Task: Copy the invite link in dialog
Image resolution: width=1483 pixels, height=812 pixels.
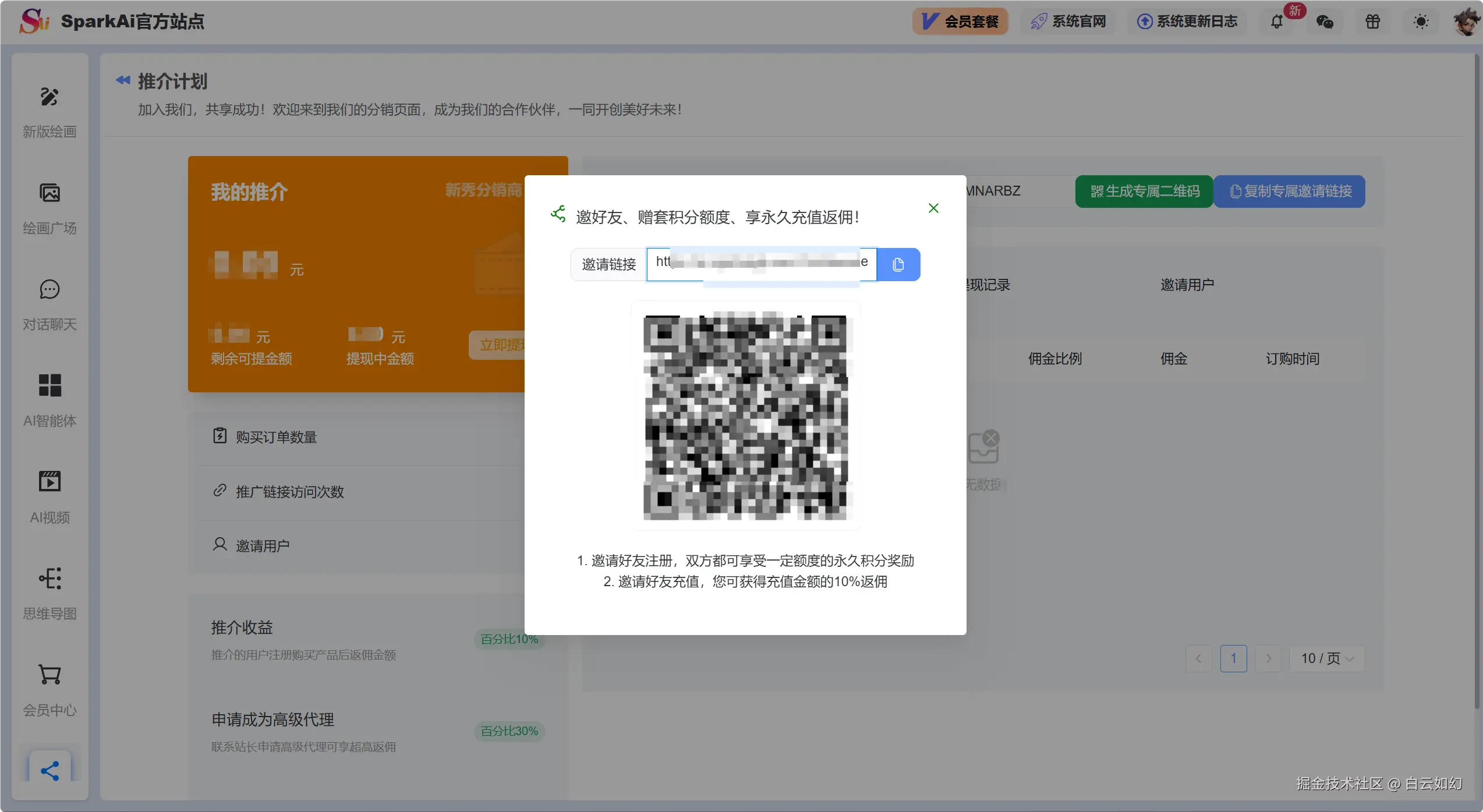Action: click(x=898, y=265)
